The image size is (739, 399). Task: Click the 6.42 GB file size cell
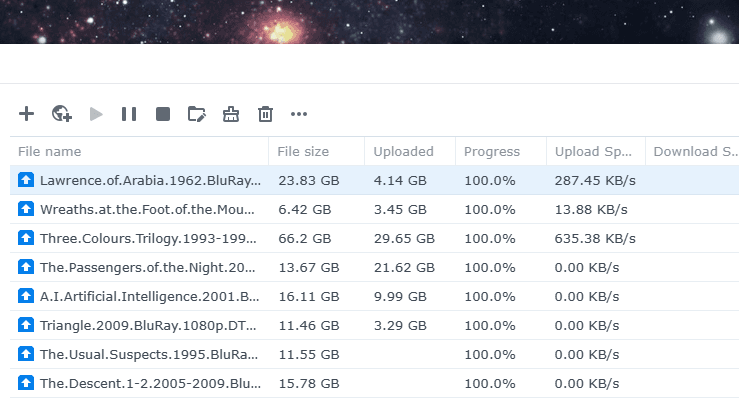(304, 210)
